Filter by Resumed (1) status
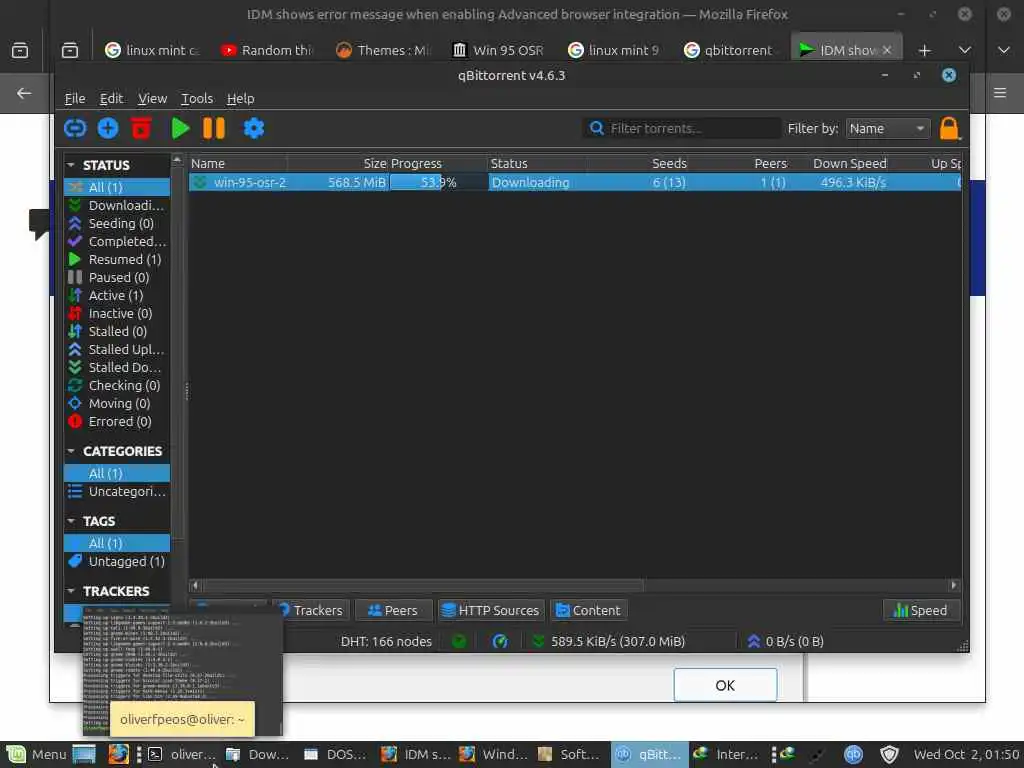1024x768 pixels. click(x=117, y=259)
